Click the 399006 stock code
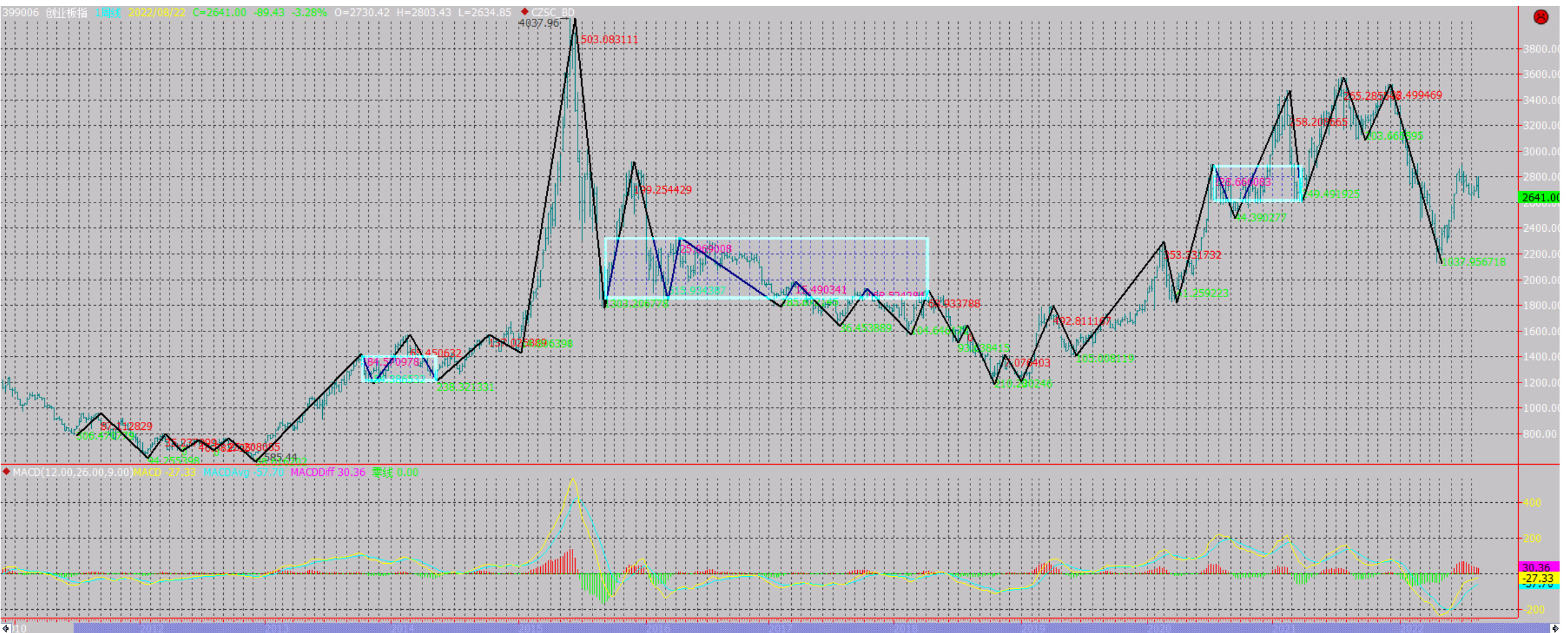Image resolution: width=1568 pixels, height=633 pixels. coord(21,13)
